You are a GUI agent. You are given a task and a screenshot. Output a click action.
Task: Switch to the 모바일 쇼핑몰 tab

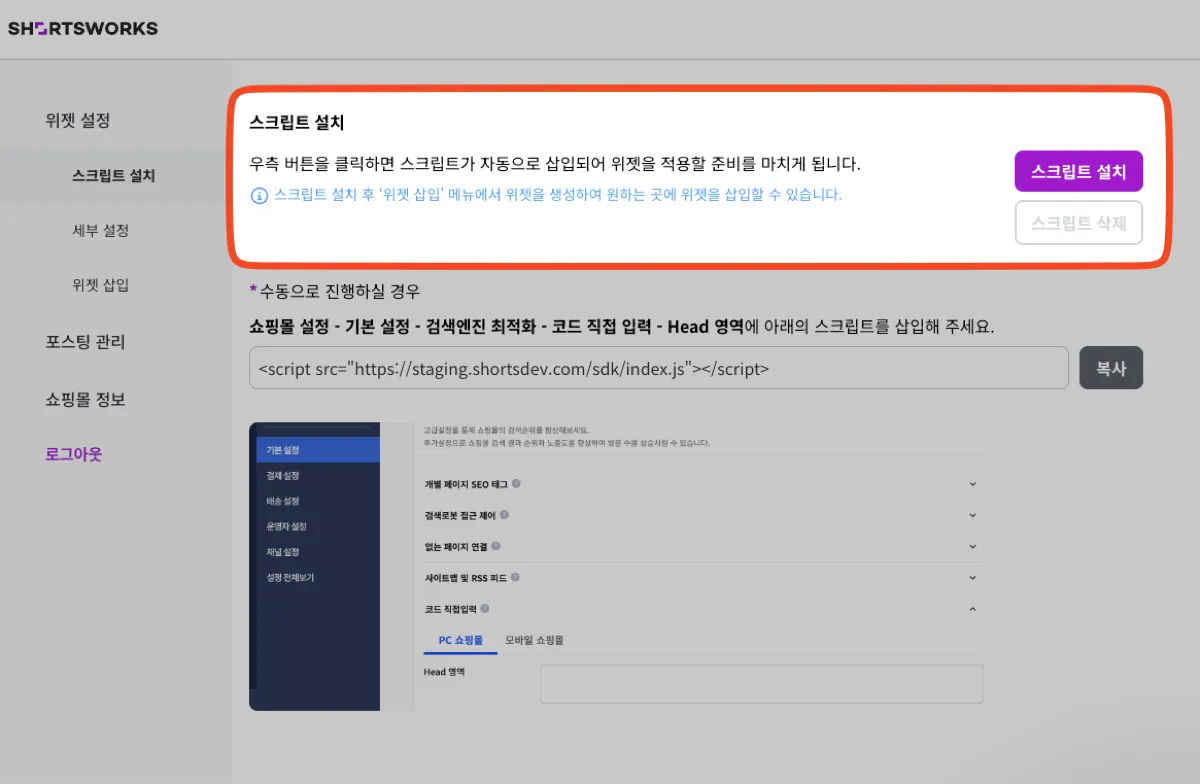point(534,640)
